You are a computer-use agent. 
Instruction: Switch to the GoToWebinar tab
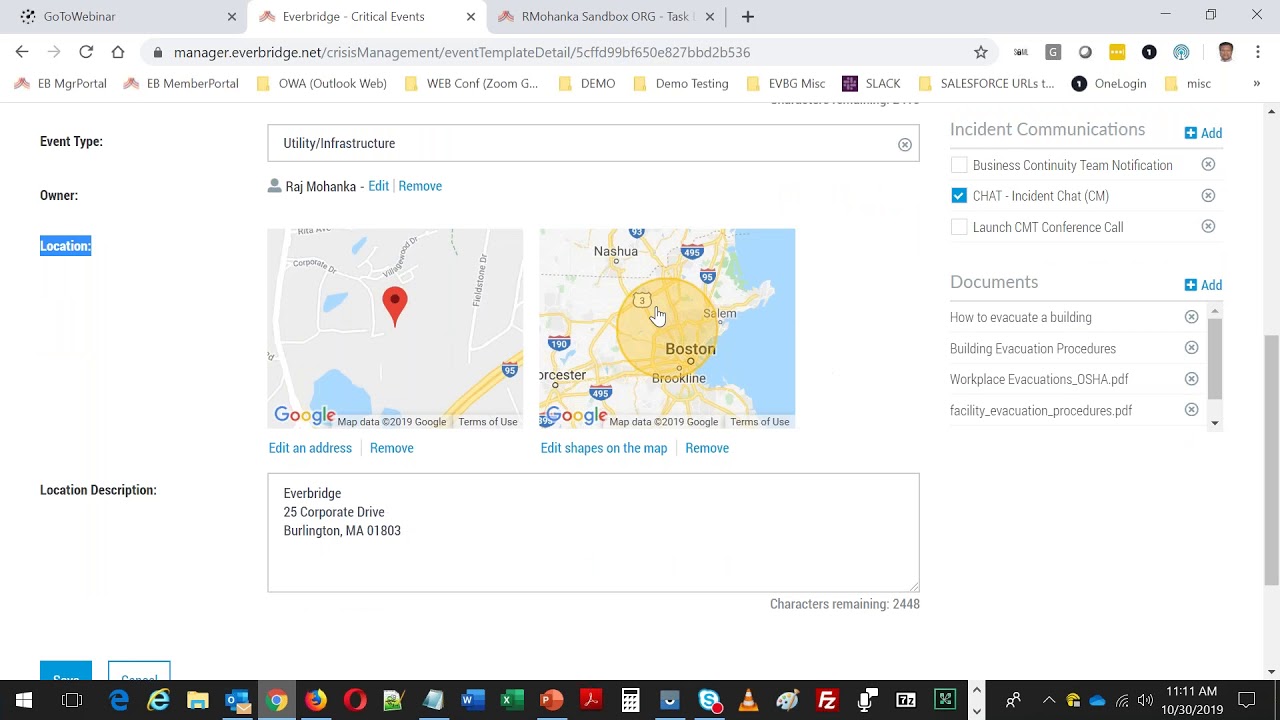[123, 17]
